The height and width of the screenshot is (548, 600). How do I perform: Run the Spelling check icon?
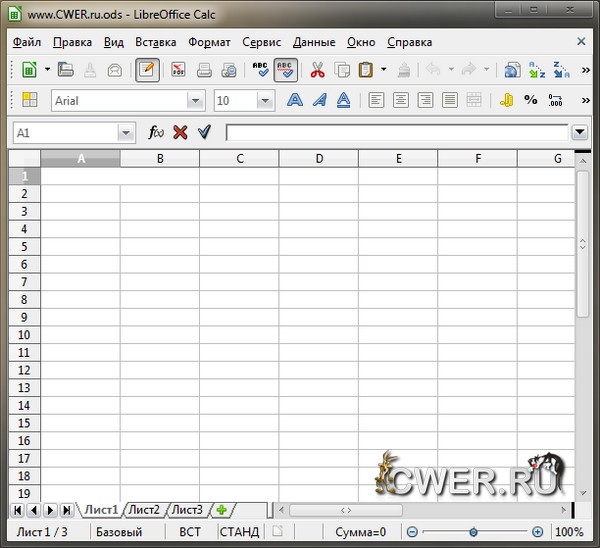pos(260,70)
